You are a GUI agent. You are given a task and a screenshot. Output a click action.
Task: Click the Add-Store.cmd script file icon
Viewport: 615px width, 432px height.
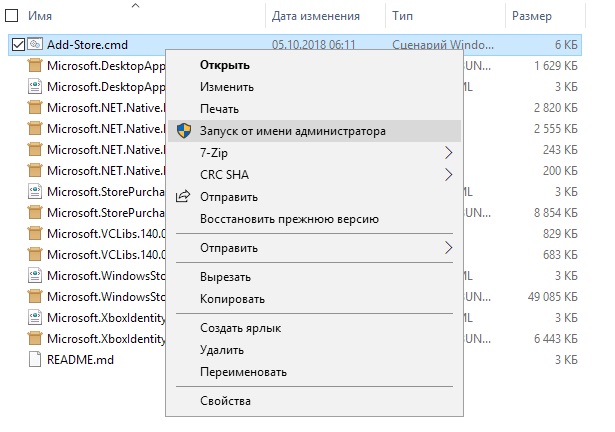point(35,44)
